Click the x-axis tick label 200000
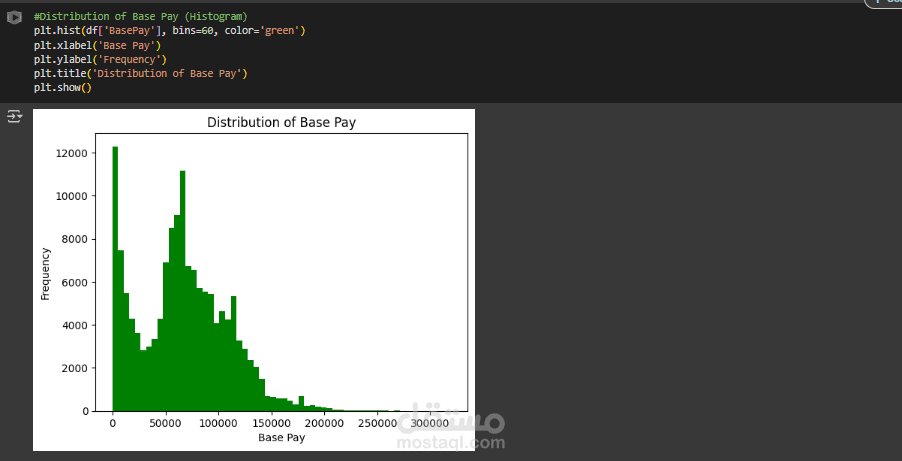This screenshot has height=461, width=902. coord(324,423)
